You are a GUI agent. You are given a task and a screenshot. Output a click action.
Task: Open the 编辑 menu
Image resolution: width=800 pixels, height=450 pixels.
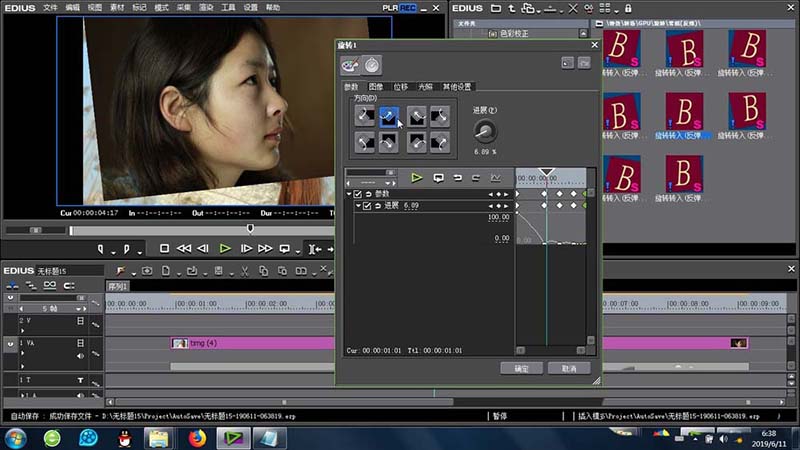click(72, 8)
